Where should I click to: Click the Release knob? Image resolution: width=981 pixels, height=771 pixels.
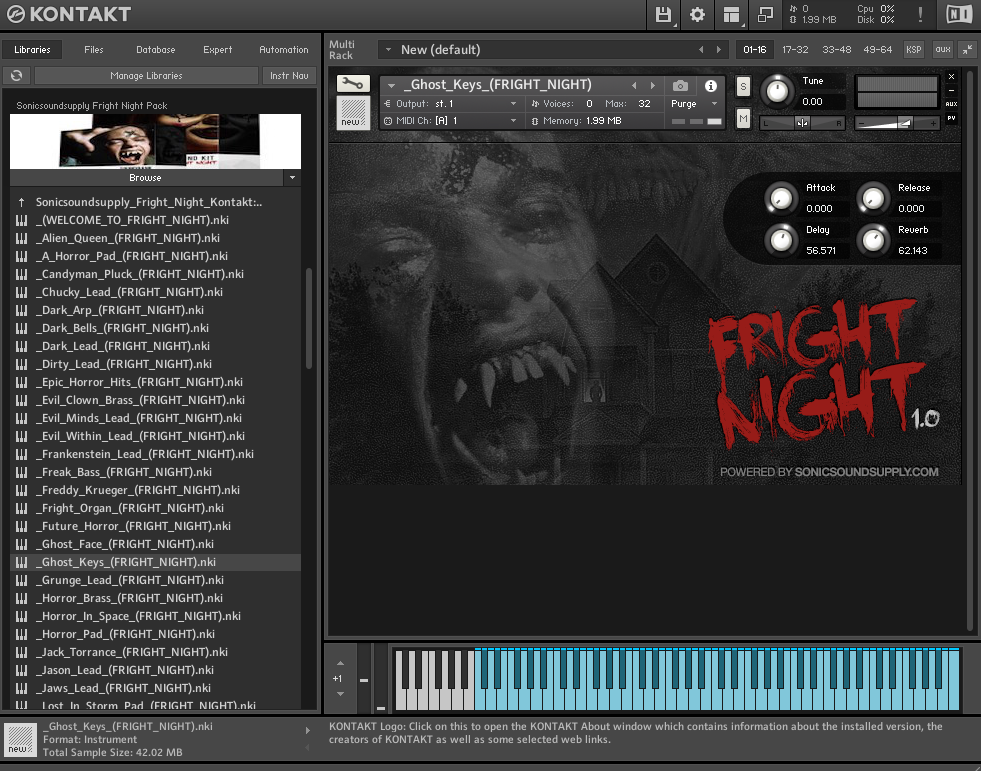click(x=873, y=199)
